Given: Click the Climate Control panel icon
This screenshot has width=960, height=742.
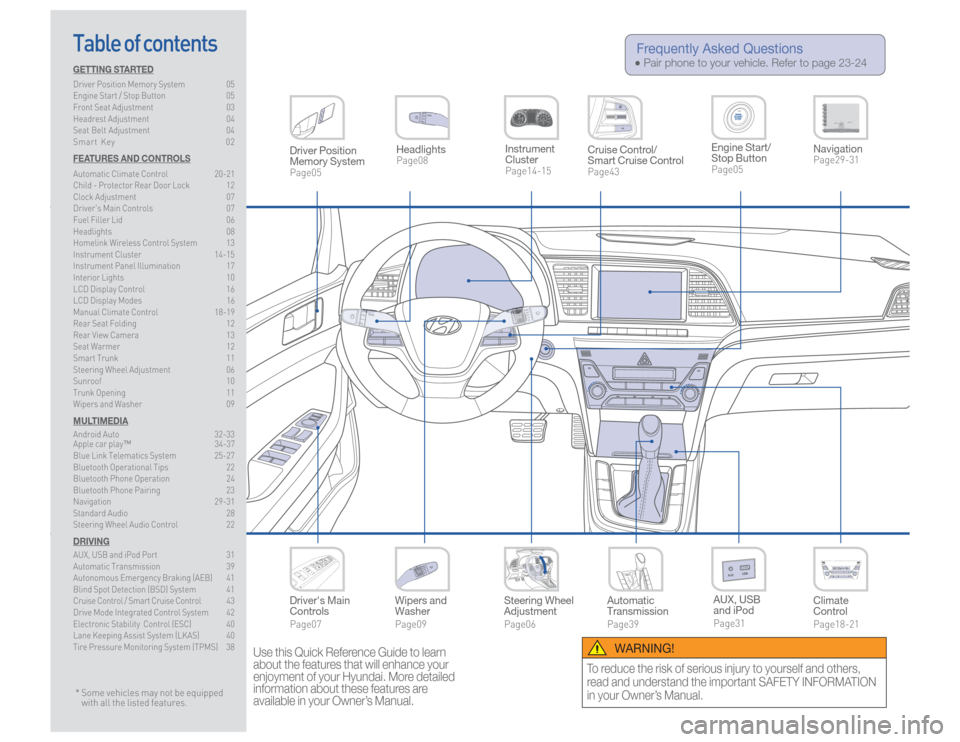Looking at the screenshot, I should pyautogui.click(x=840, y=569).
